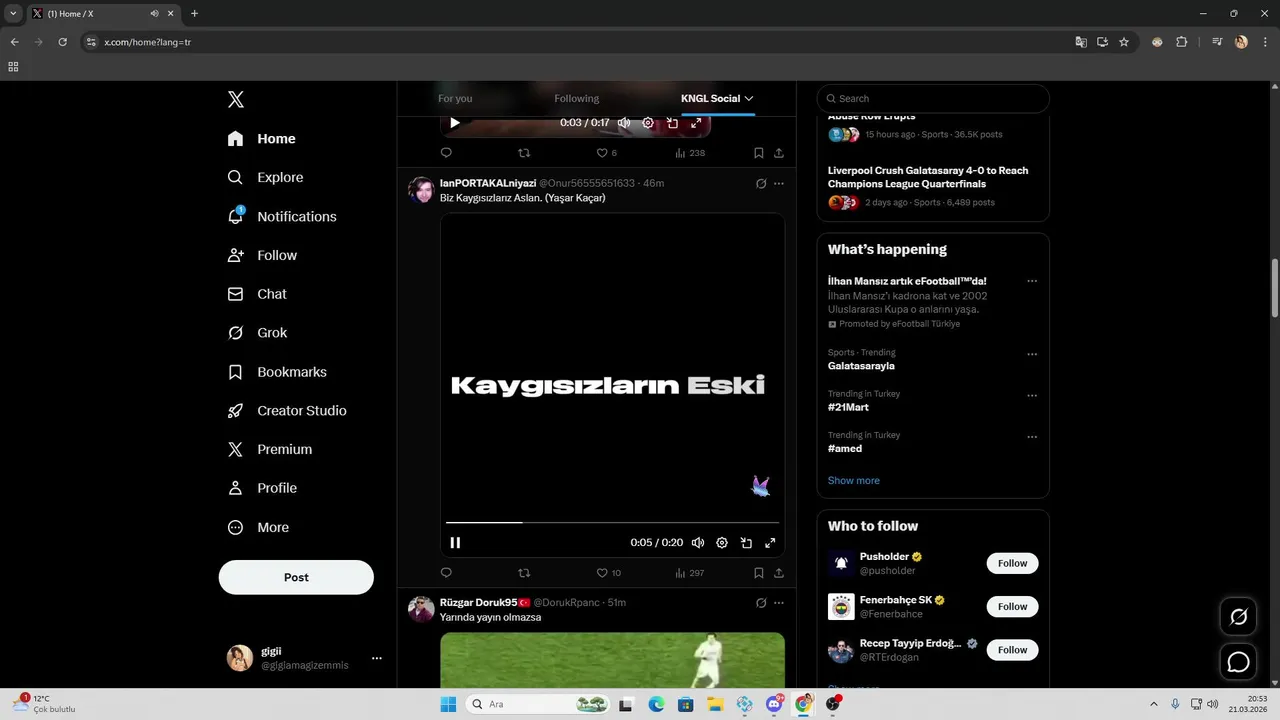The height and width of the screenshot is (720, 1280).
Task: Bookmark this page with star icon
Action: 1124,42
